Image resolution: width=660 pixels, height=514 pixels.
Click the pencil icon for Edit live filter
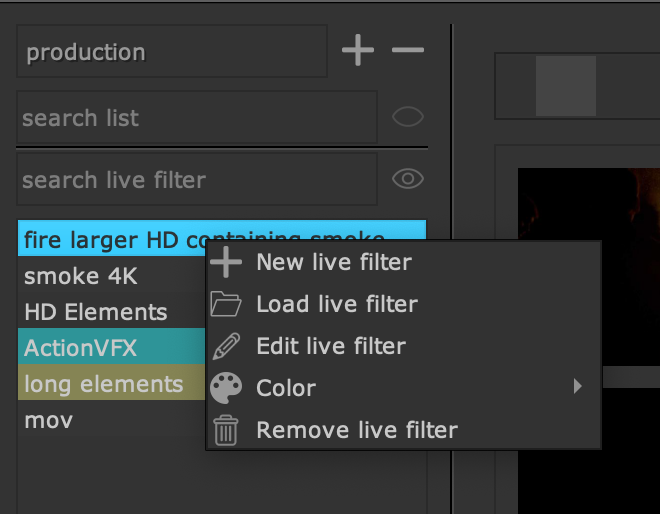[x=227, y=347]
